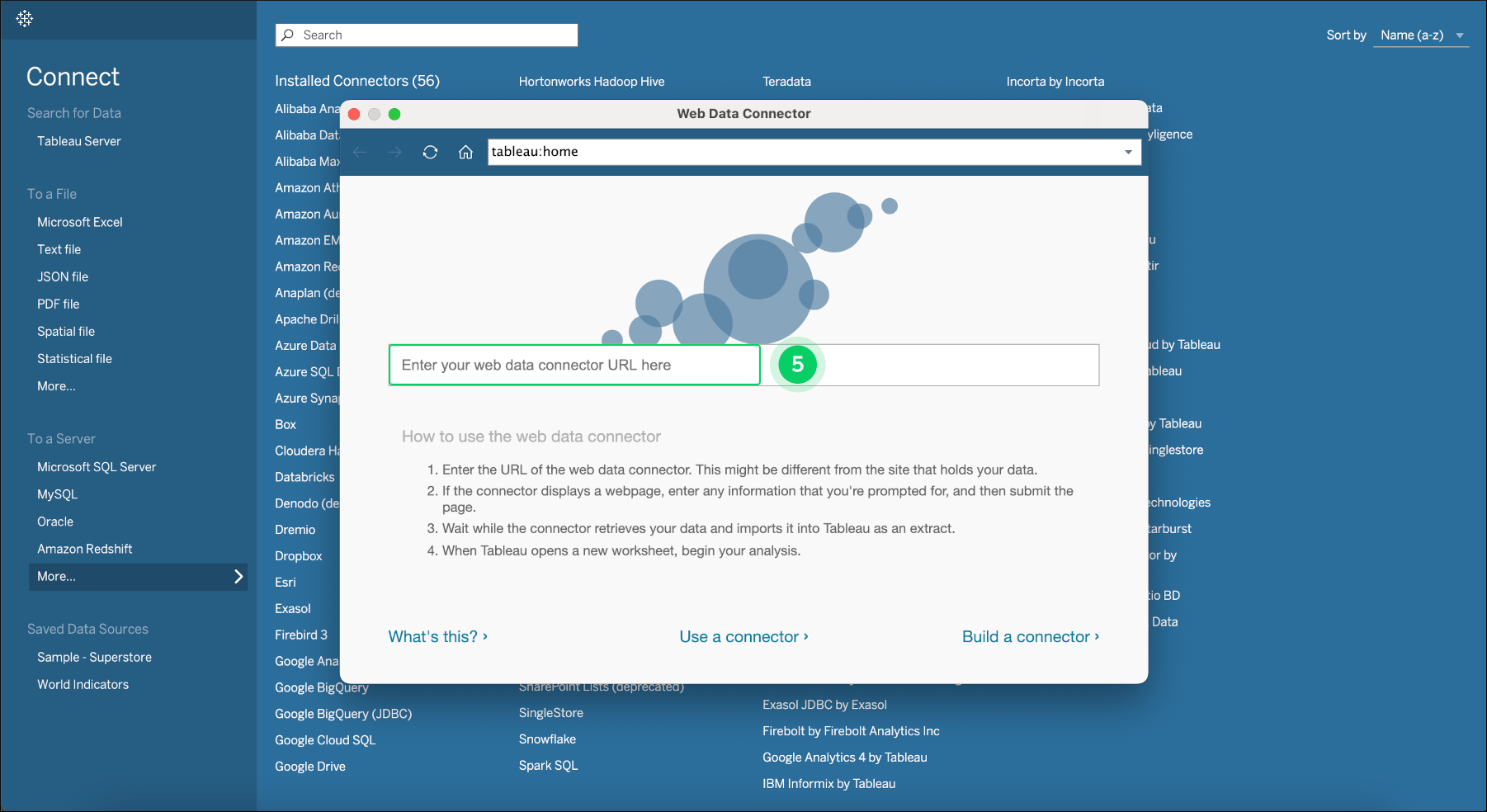Select the Databricks connector

(x=304, y=477)
